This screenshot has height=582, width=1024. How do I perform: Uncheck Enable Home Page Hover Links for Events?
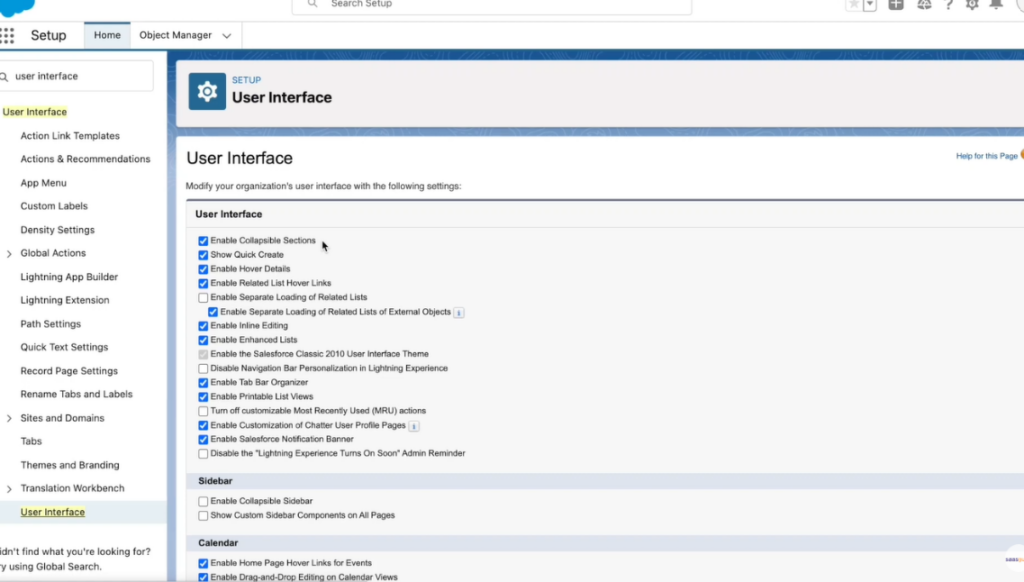coord(203,564)
